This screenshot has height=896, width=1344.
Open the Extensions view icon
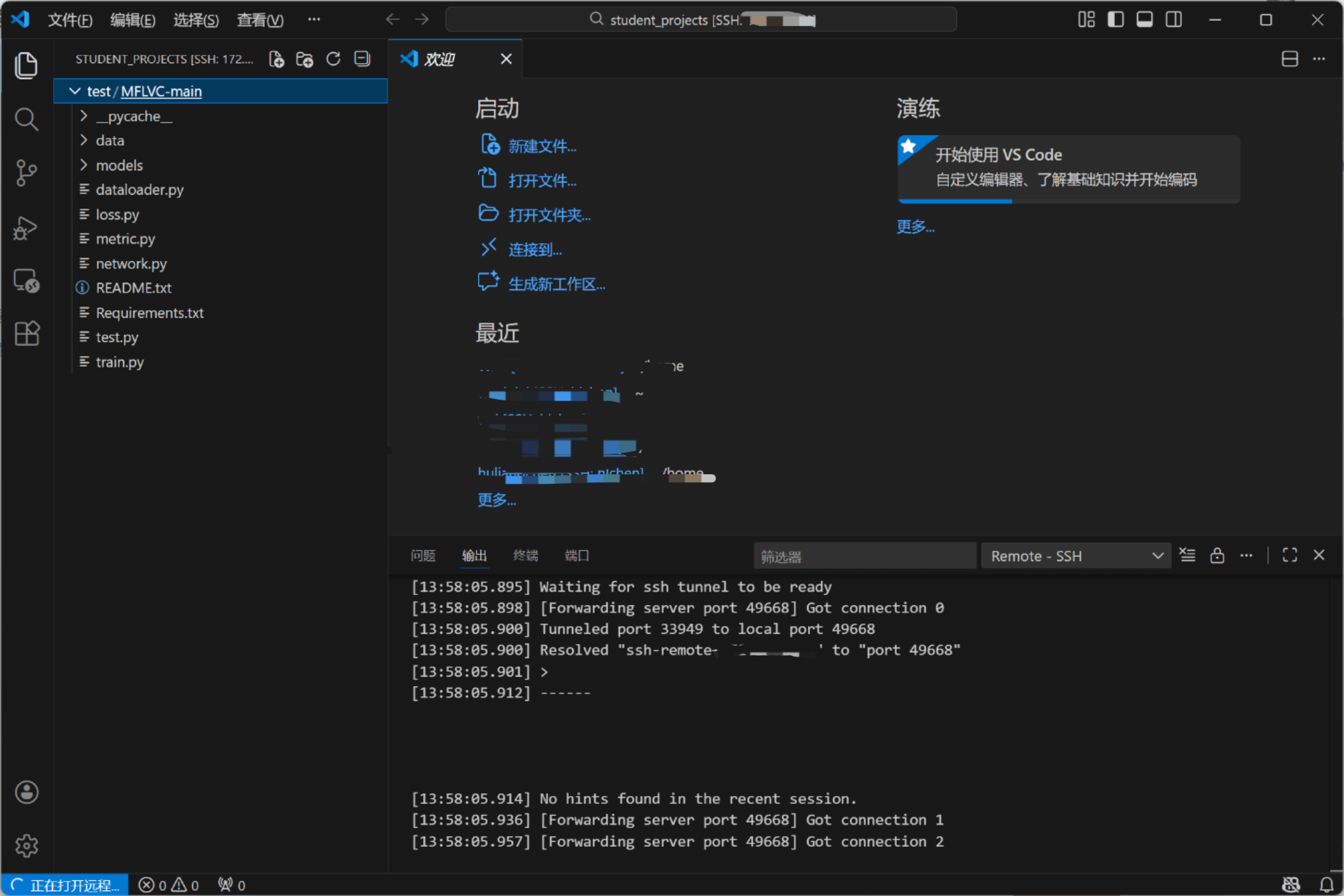pos(26,333)
